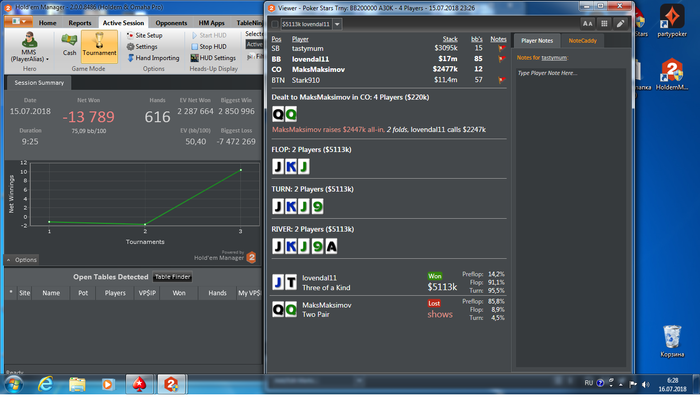This screenshot has width=700, height=419.
Task: Sort open tables by Won column
Action: pyautogui.click(x=179, y=293)
